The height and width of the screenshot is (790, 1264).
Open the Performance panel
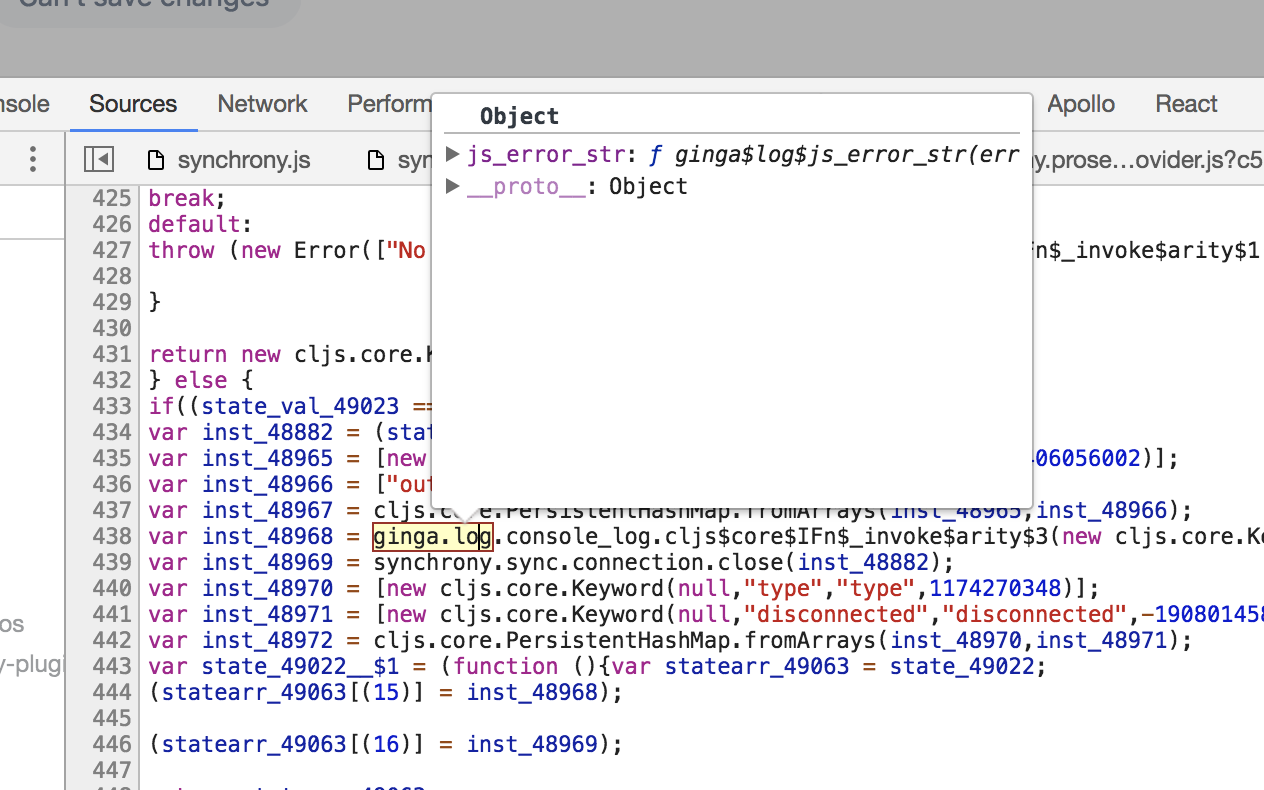pyautogui.click(x=388, y=104)
